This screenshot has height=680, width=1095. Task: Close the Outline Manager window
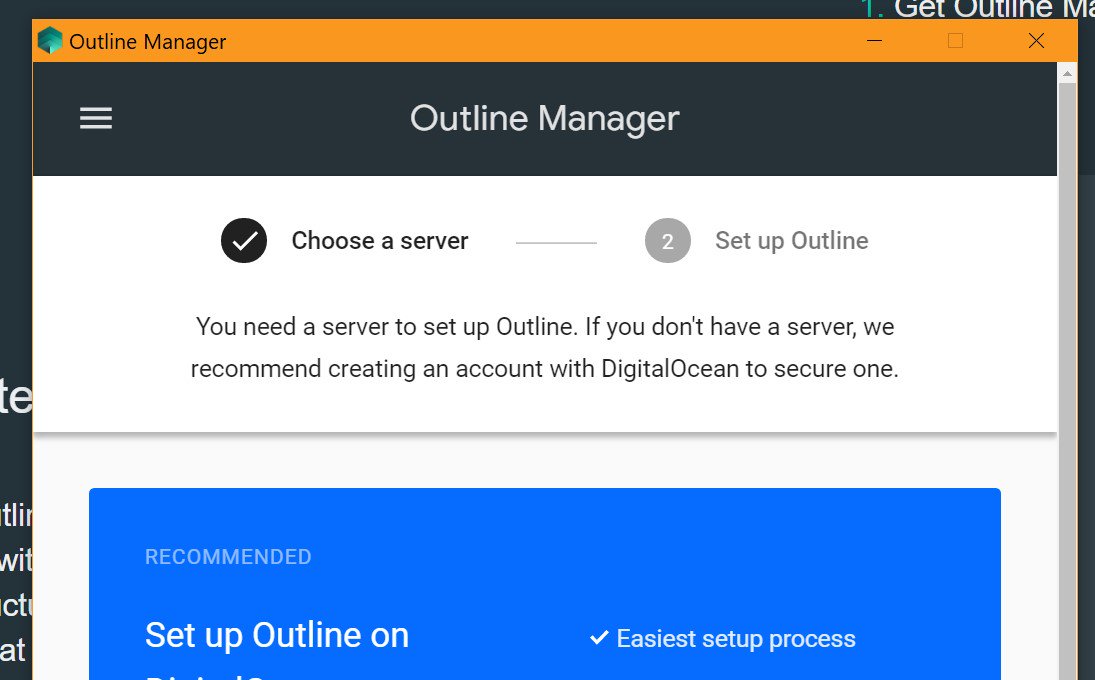1036,40
